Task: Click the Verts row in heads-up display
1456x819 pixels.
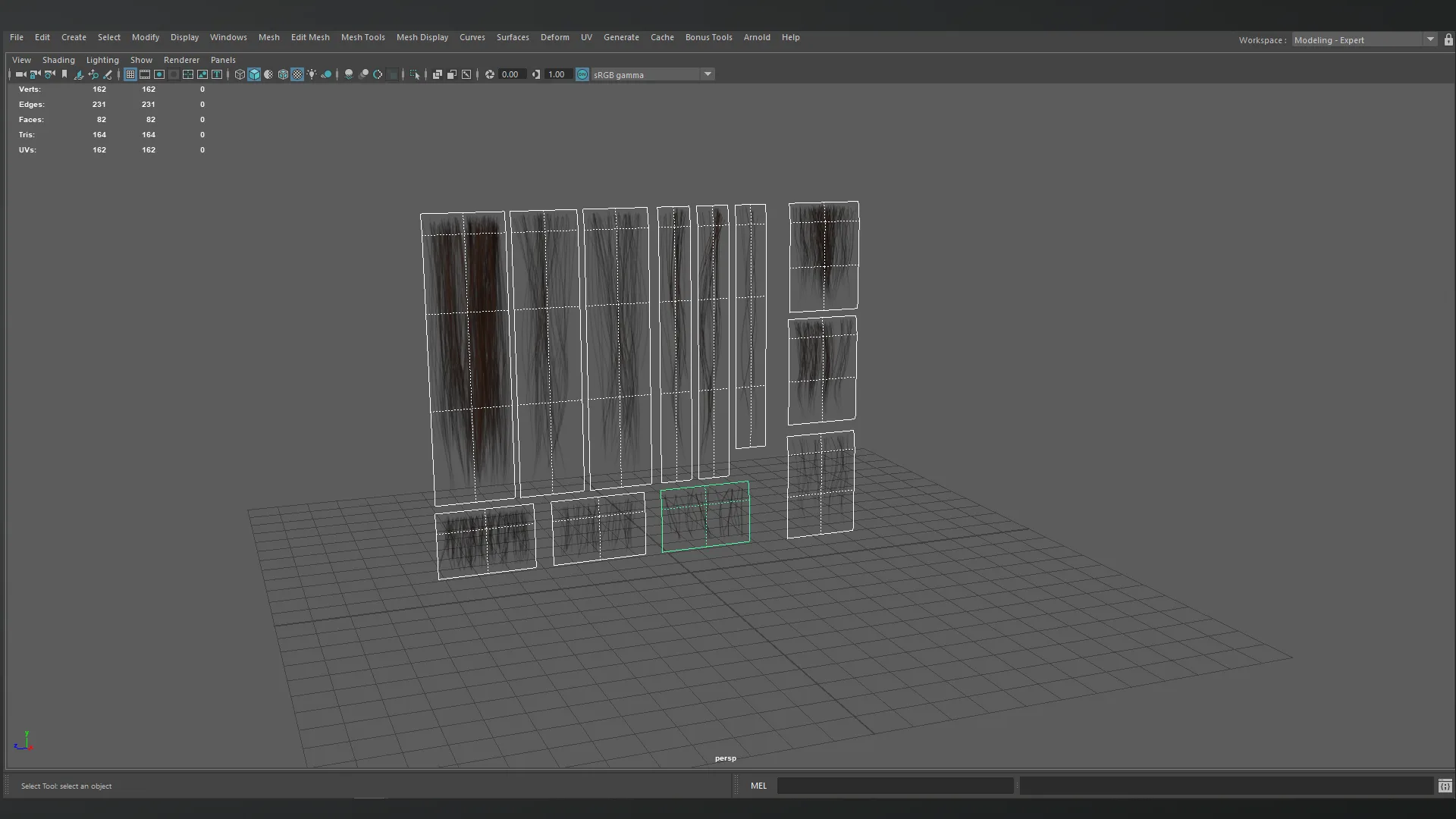Action: click(x=111, y=89)
